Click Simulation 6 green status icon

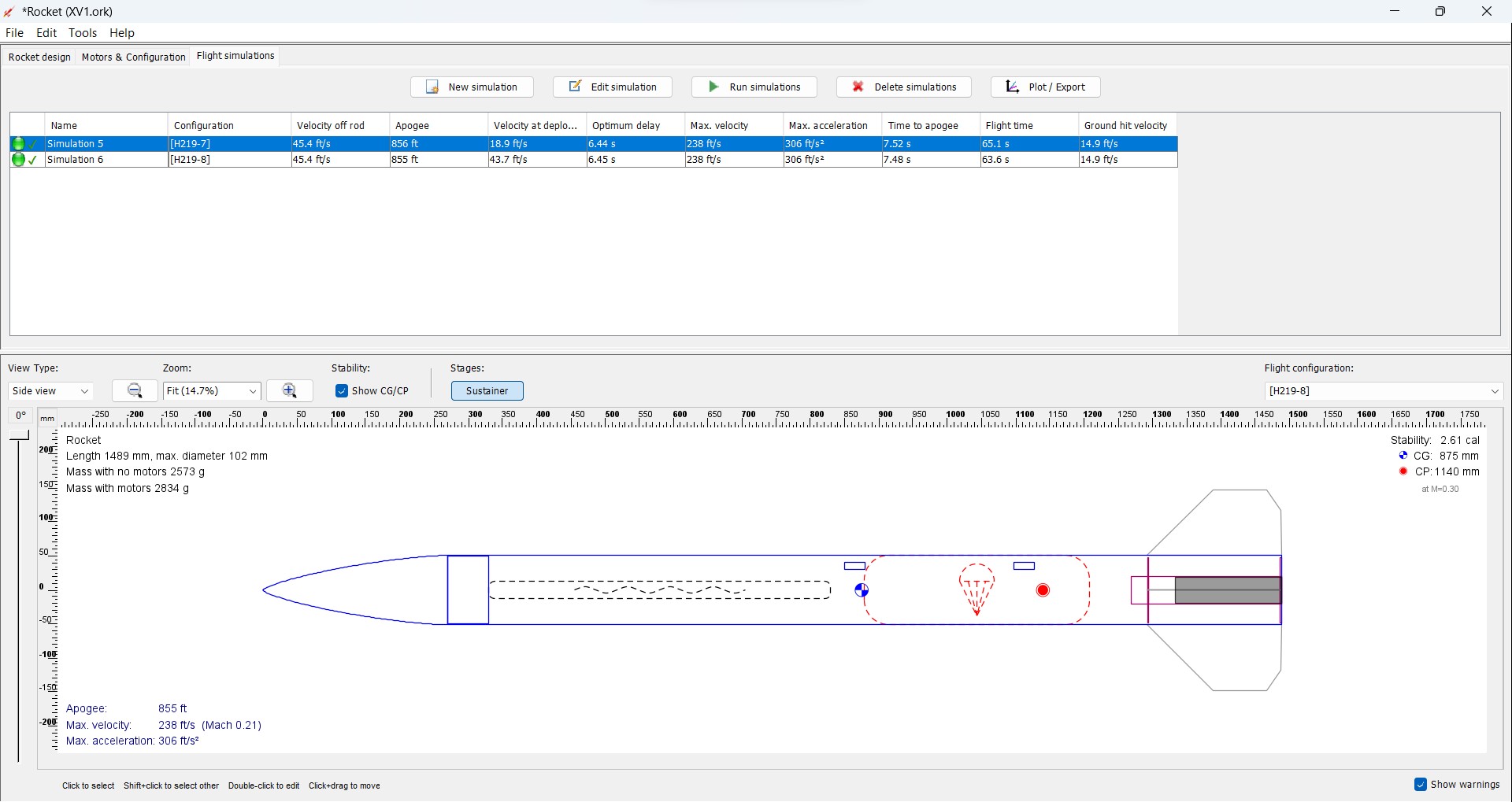[x=18, y=160]
